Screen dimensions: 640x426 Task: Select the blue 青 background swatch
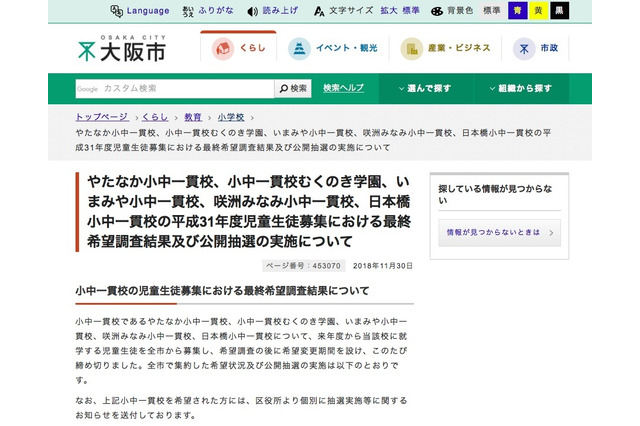[518, 11]
